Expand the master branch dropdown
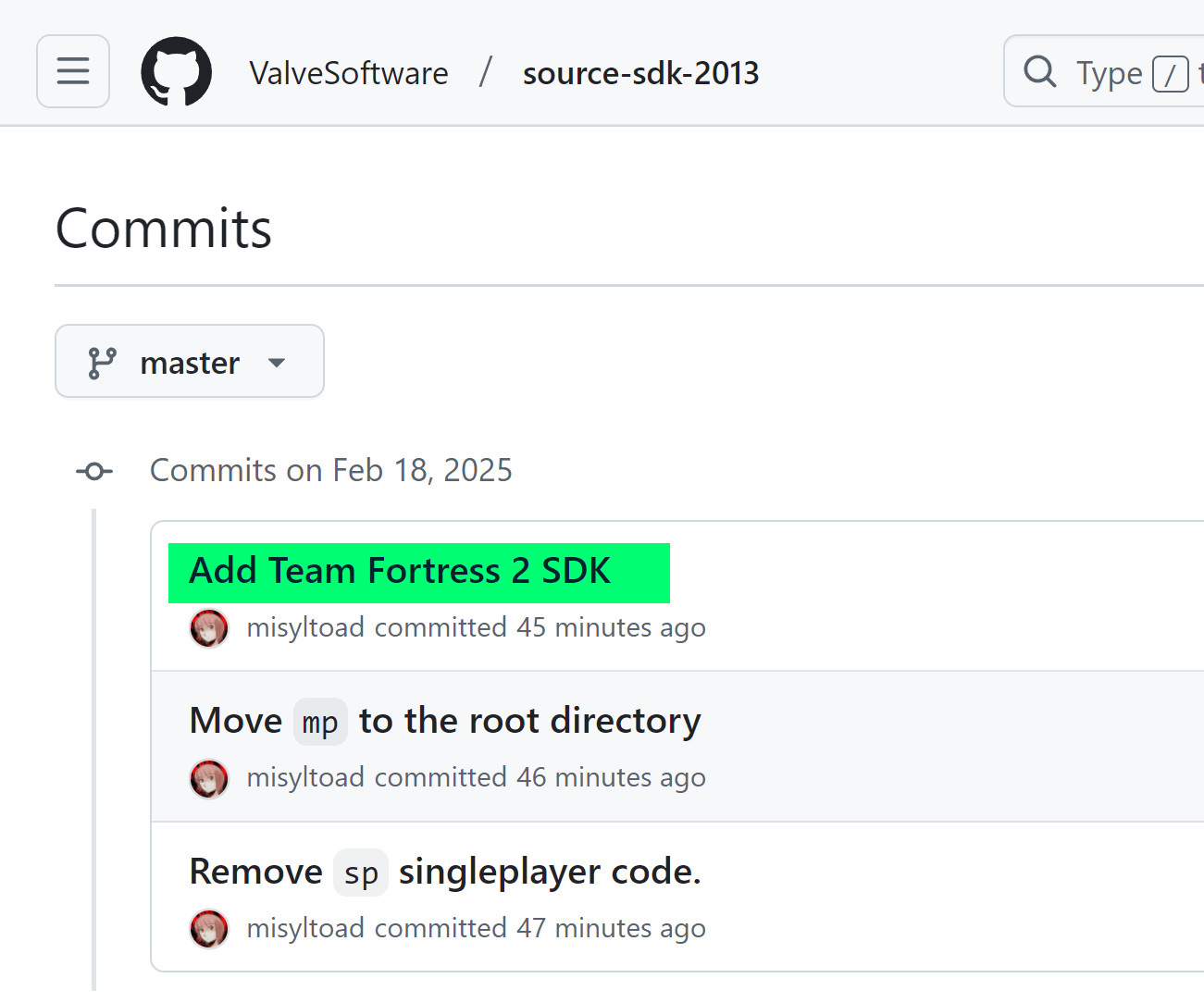The height and width of the screenshot is (1003, 1204). click(x=190, y=362)
